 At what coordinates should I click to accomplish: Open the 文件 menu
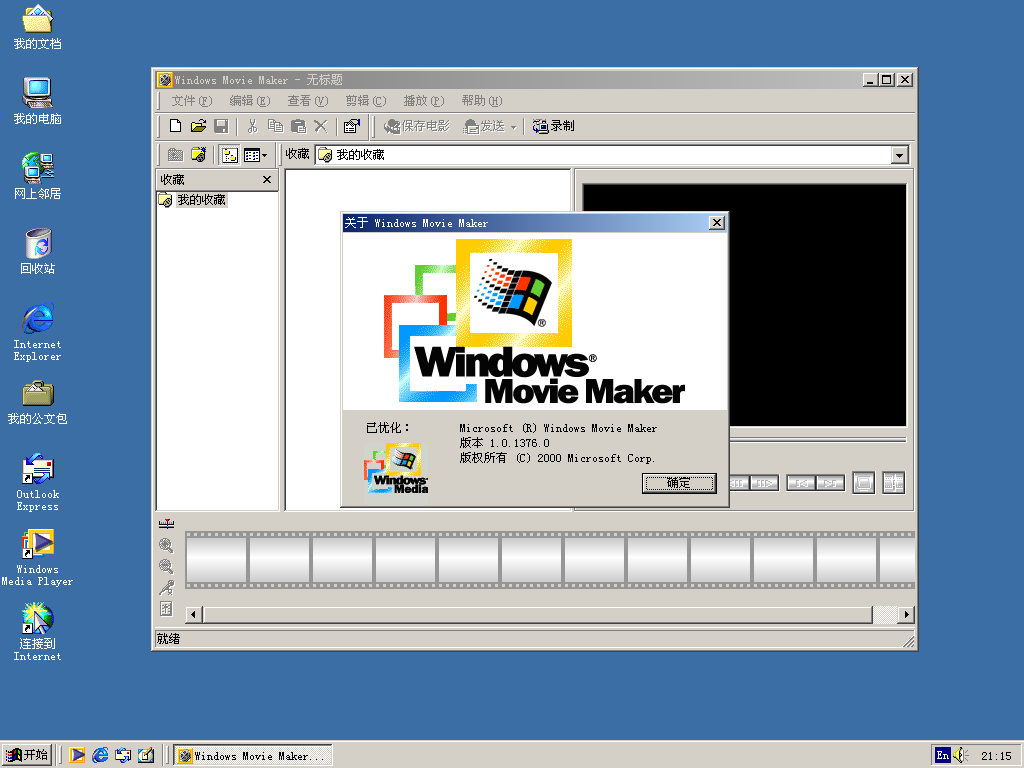pos(191,101)
